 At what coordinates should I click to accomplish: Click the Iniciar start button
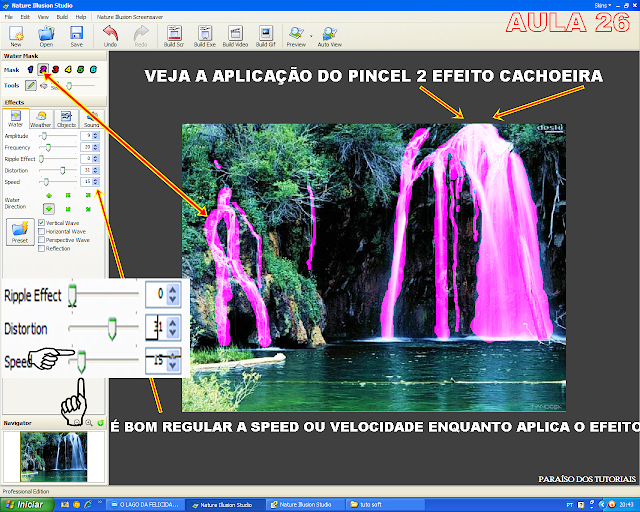tap(27, 505)
